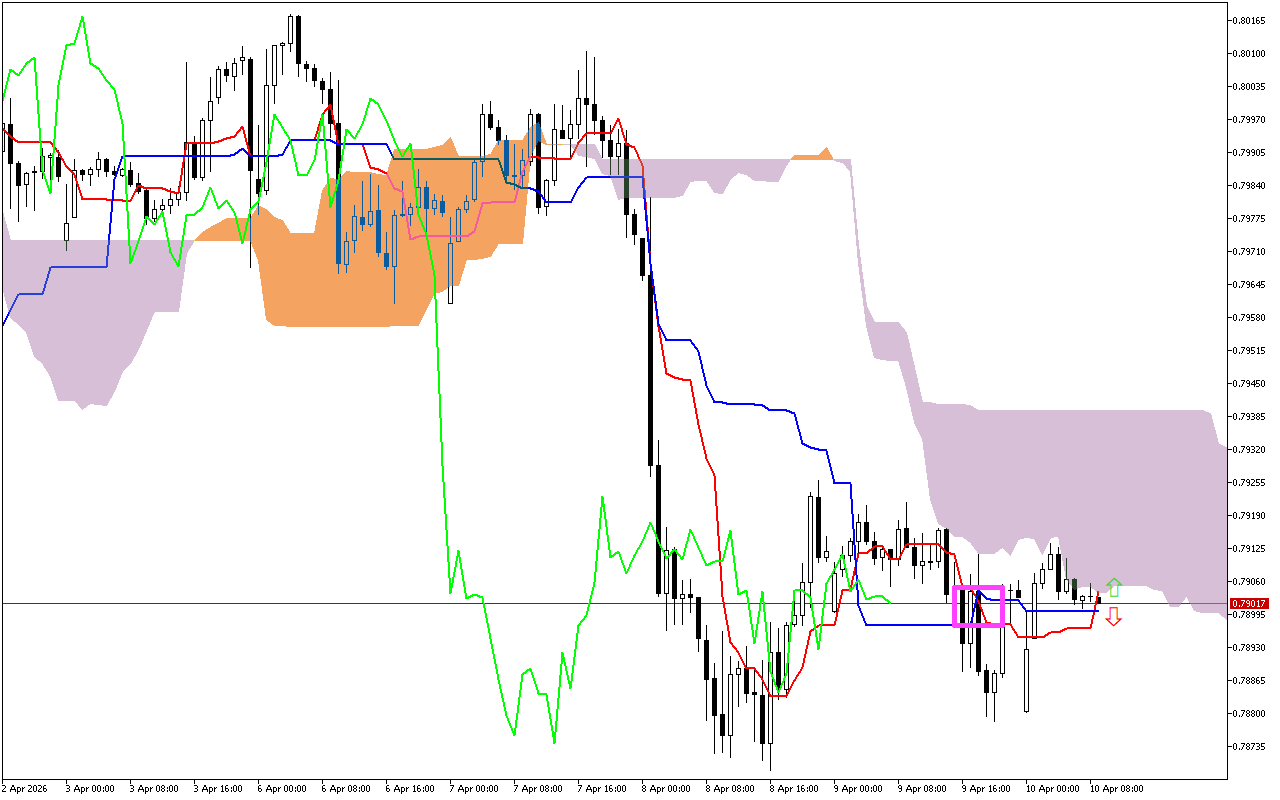Click the 8 Apr 00:00 time label
Screen dimensions: 1280x800
(667, 788)
